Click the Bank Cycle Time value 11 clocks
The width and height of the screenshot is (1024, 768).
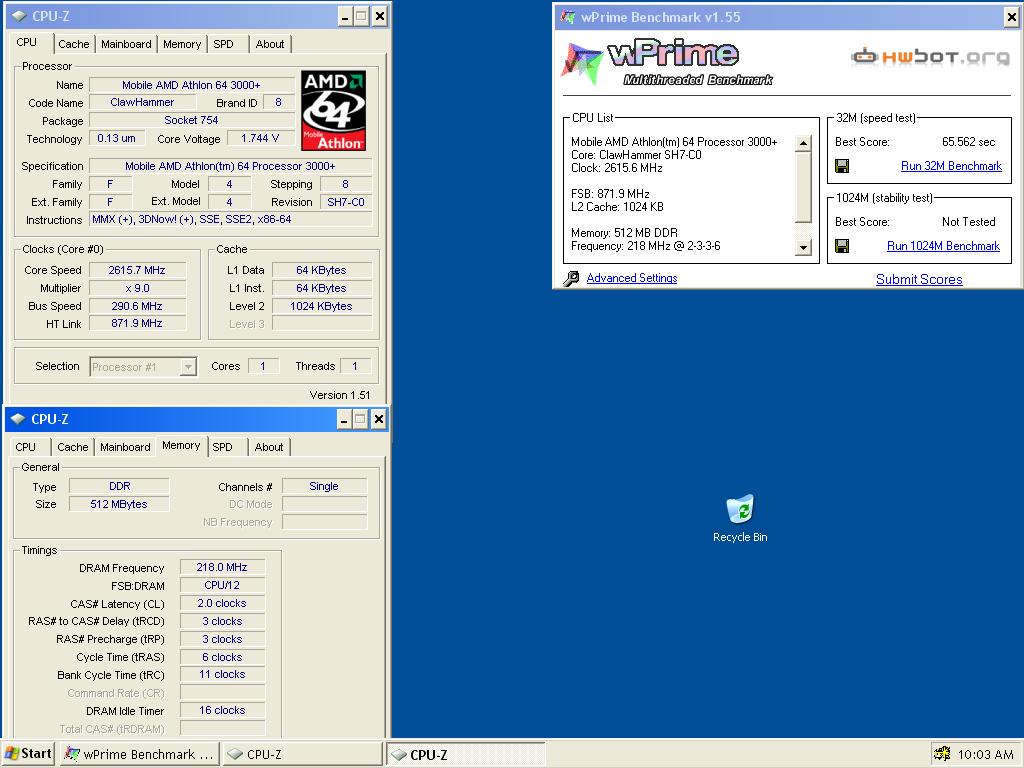pyautogui.click(x=222, y=675)
